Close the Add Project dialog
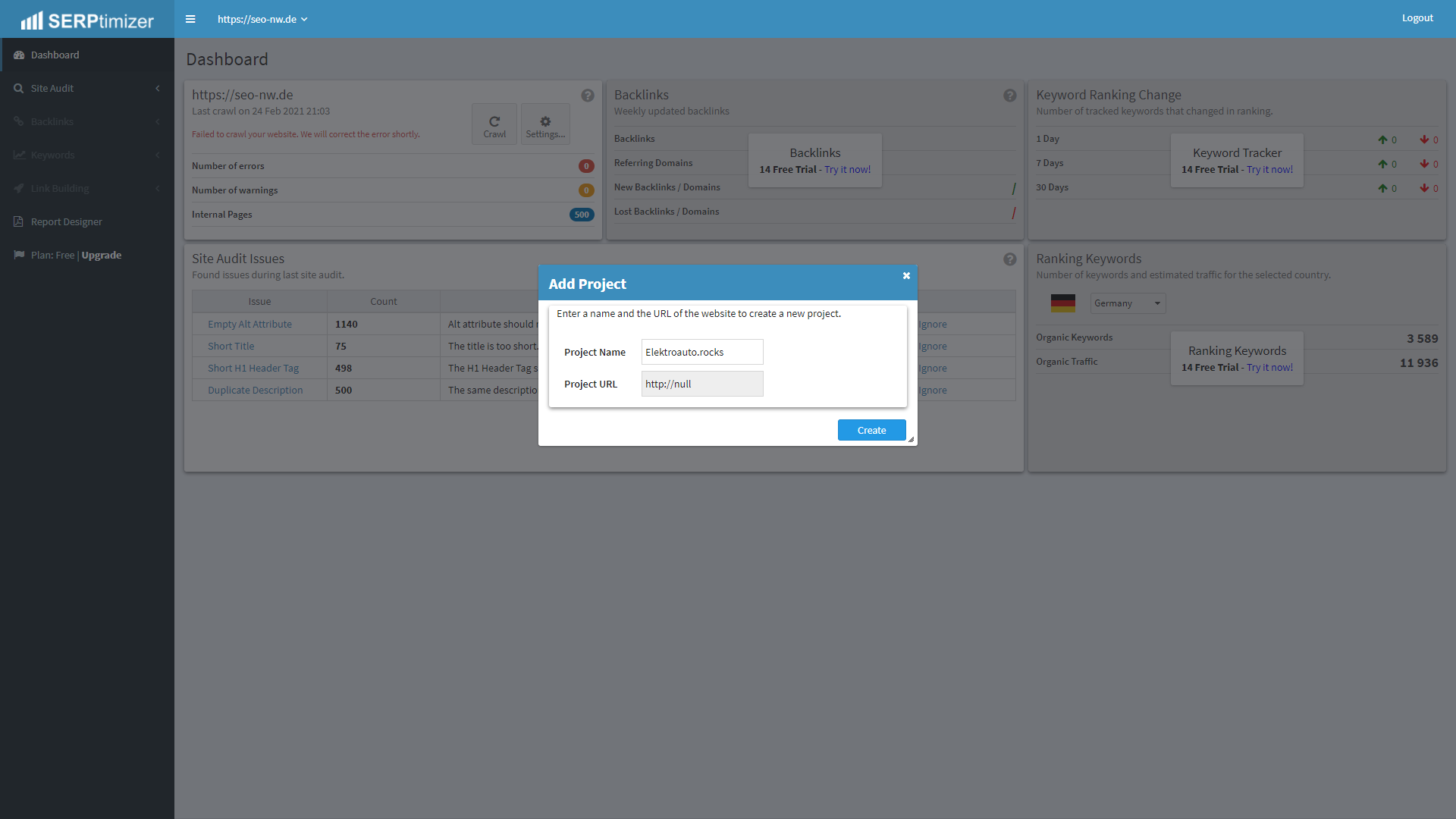The width and height of the screenshot is (1456, 819). tap(906, 276)
